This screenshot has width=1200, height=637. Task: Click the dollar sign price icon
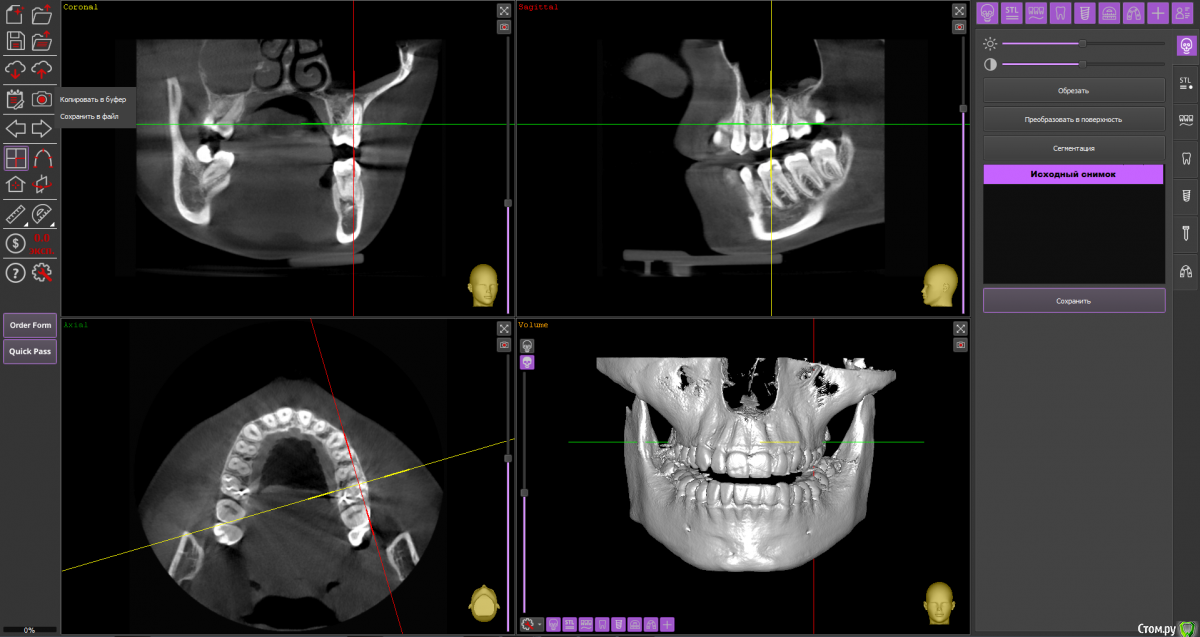15,243
